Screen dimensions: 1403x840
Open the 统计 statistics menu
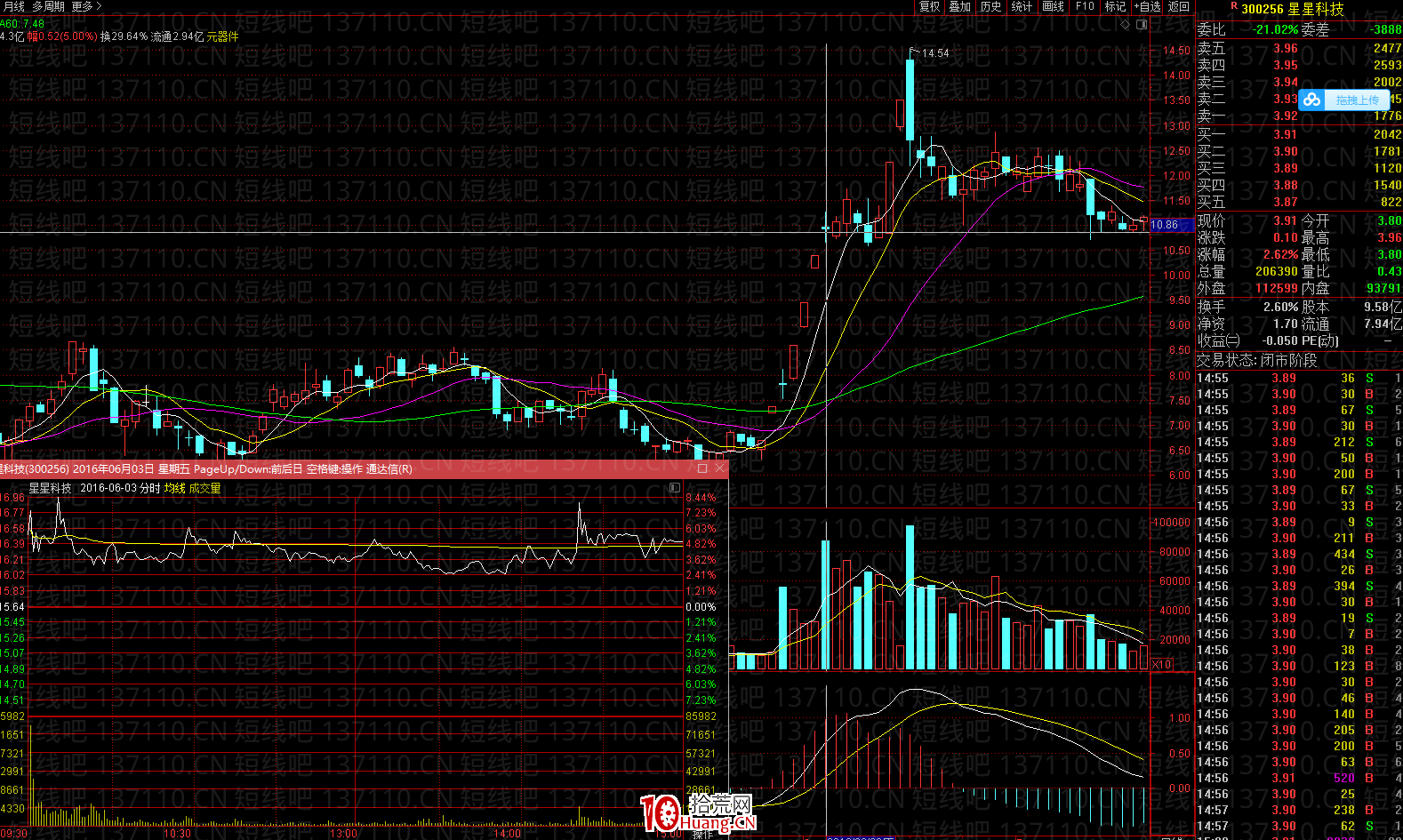tap(1022, 6)
